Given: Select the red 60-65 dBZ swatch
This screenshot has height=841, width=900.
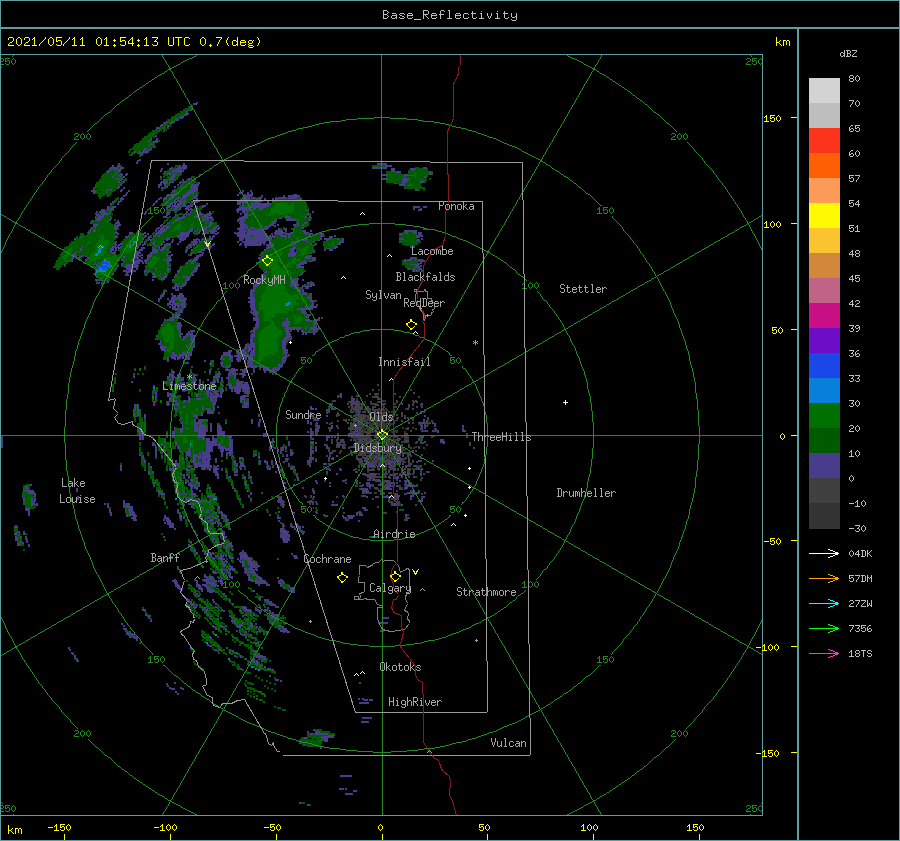Looking at the screenshot, I should tap(824, 141).
